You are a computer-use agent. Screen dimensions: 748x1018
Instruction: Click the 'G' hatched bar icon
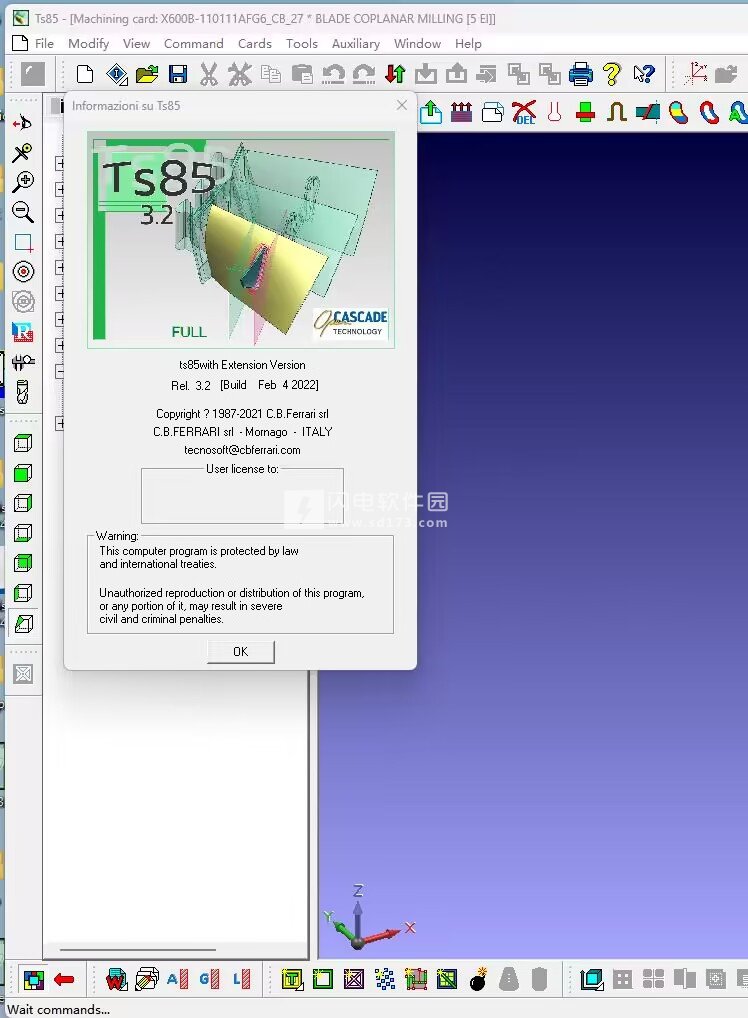click(x=209, y=979)
